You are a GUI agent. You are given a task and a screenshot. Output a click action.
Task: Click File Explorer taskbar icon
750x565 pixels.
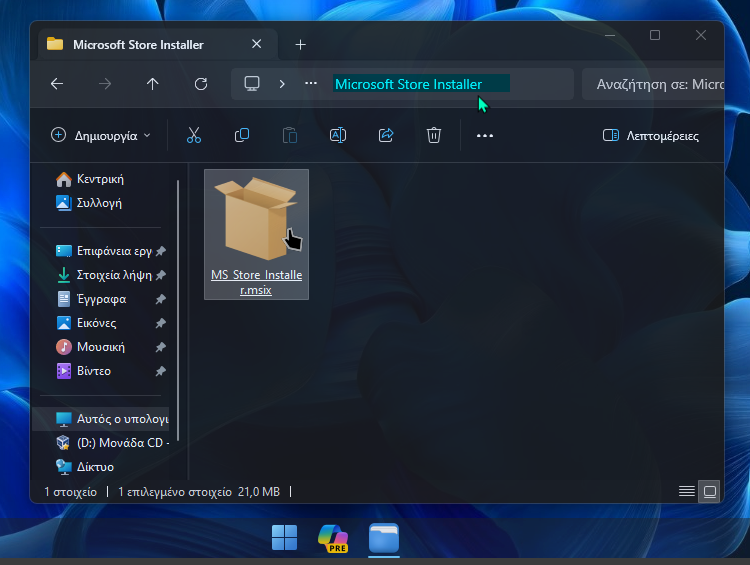point(384,538)
